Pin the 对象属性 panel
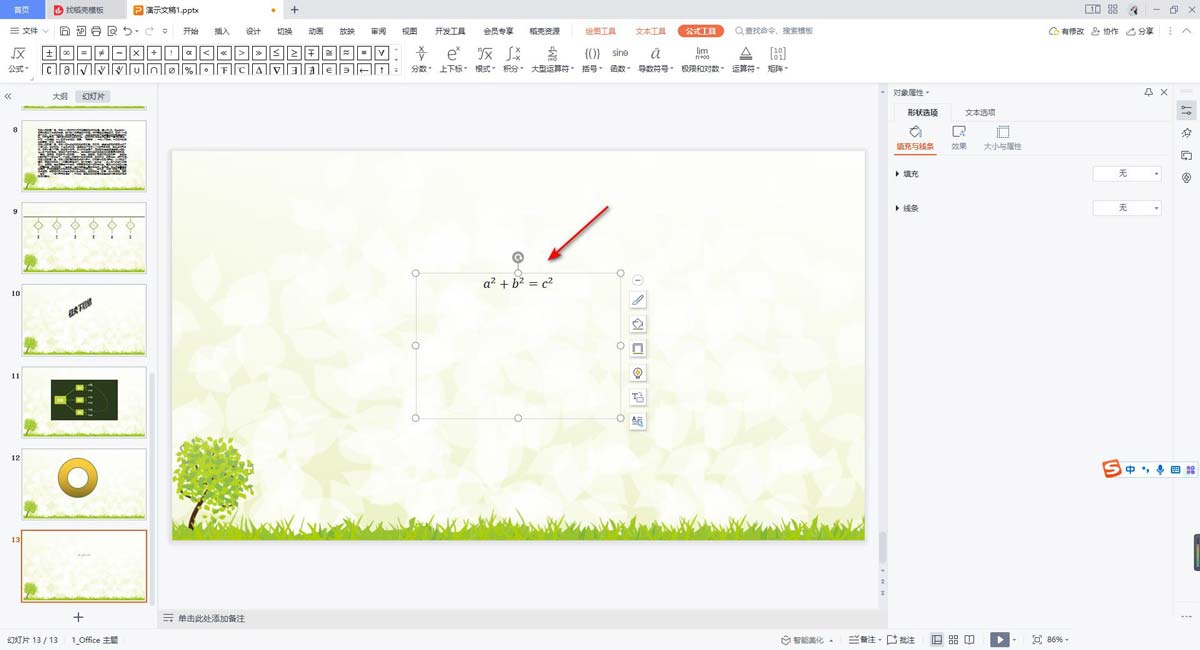Image resolution: width=1200 pixels, height=650 pixels. click(1149, 92)
